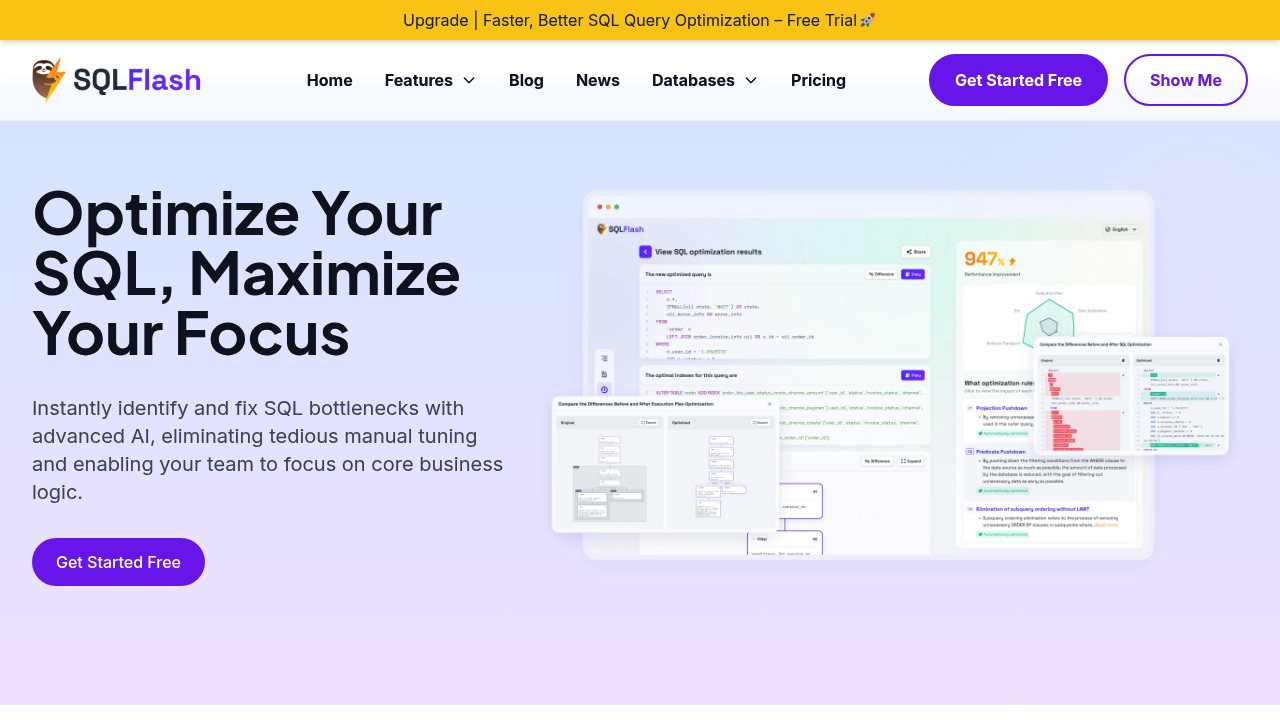The height and width of the screenshot is (720, 1280).
Task: Click the Share button in preview
Action: pos(915,252)
